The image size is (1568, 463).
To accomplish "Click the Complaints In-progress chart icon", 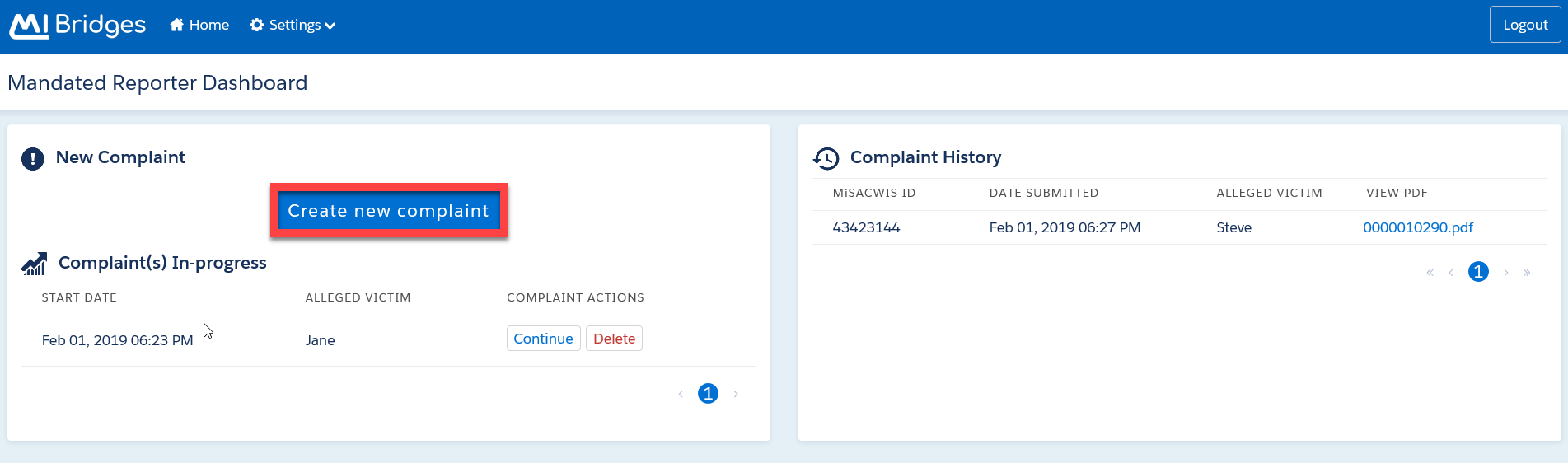I will (x=35, y=264).
